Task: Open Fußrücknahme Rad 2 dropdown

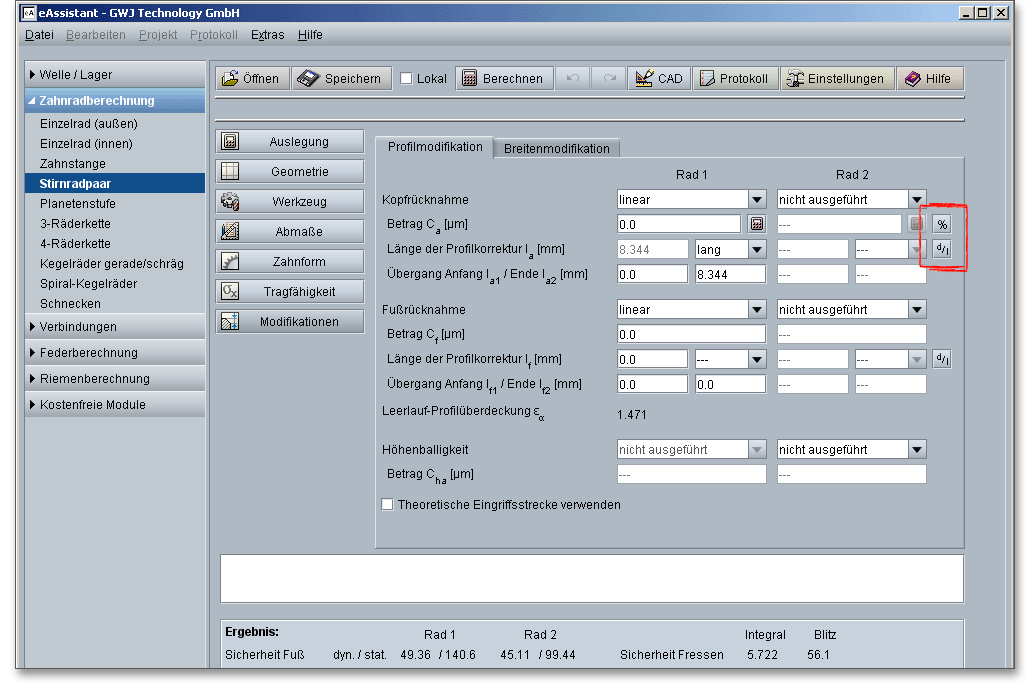Action: [916, 310]
